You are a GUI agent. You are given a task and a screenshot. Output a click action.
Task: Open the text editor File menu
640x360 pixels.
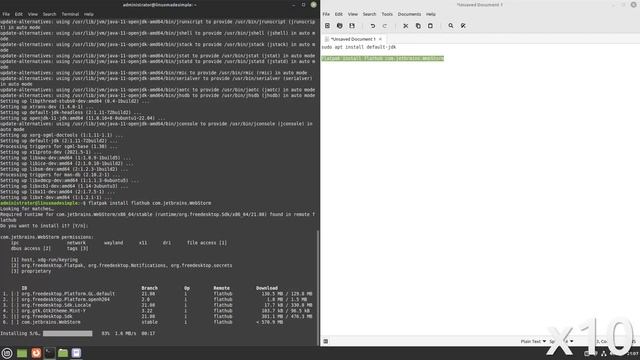click(x=326, y=14)
